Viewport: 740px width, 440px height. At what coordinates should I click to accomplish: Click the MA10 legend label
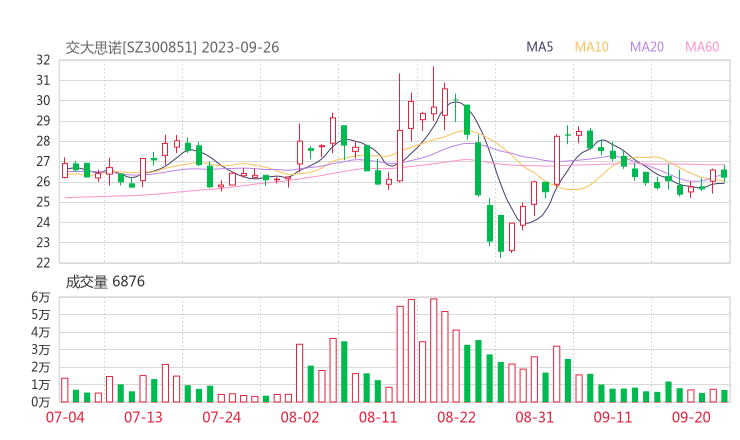tap(591, 47)
